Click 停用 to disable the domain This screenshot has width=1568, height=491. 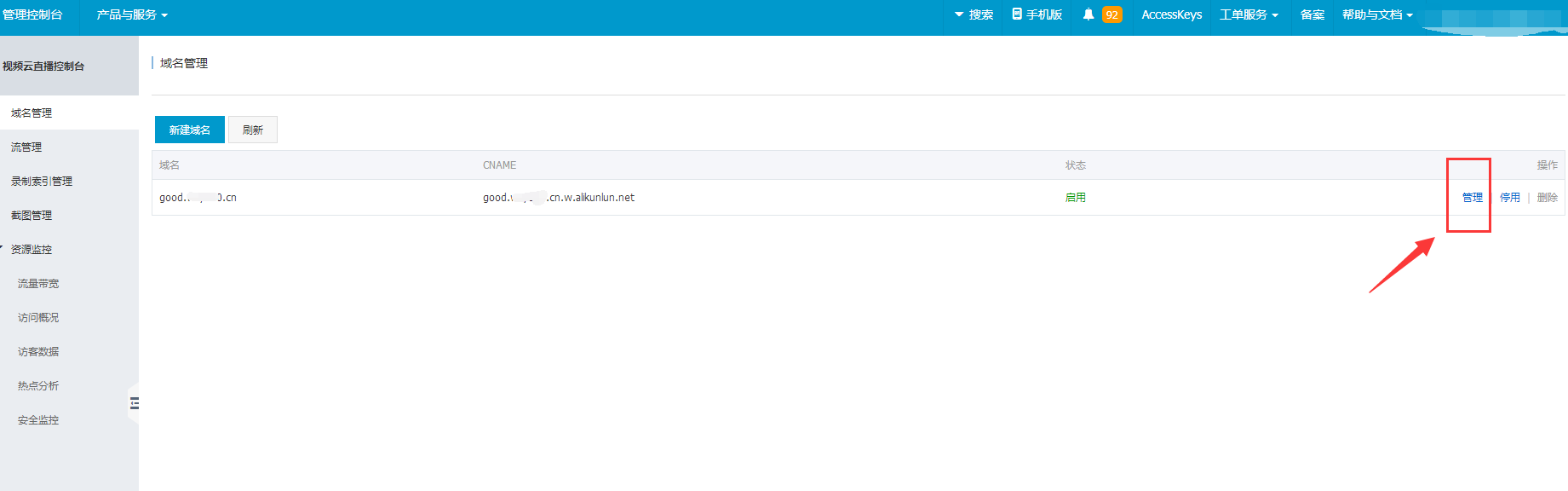(1509, 197)
